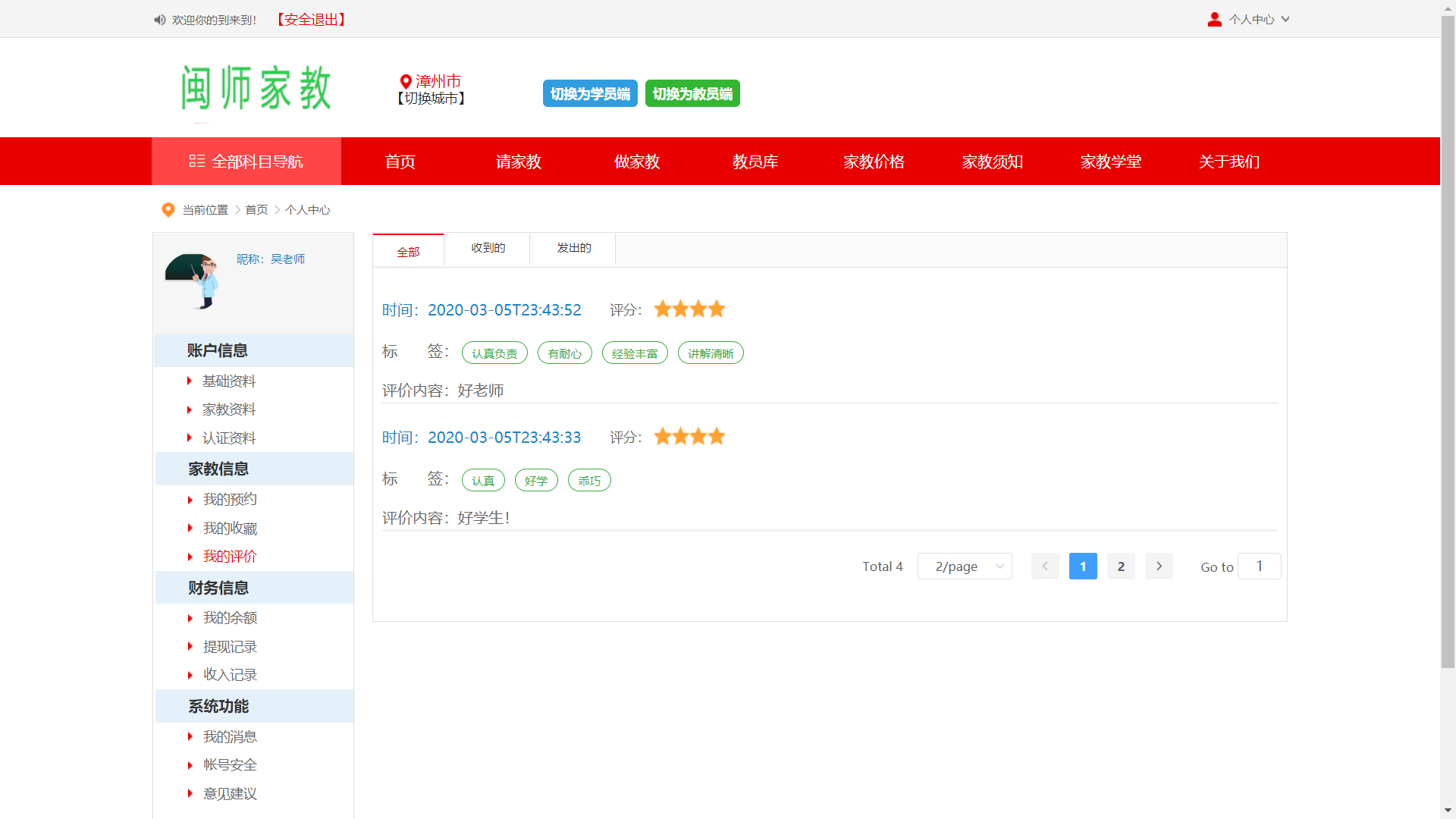1456x819 pixels.
Task: Expand the 个人中心 dropdown chevron
Action: tap(1285, 20)
